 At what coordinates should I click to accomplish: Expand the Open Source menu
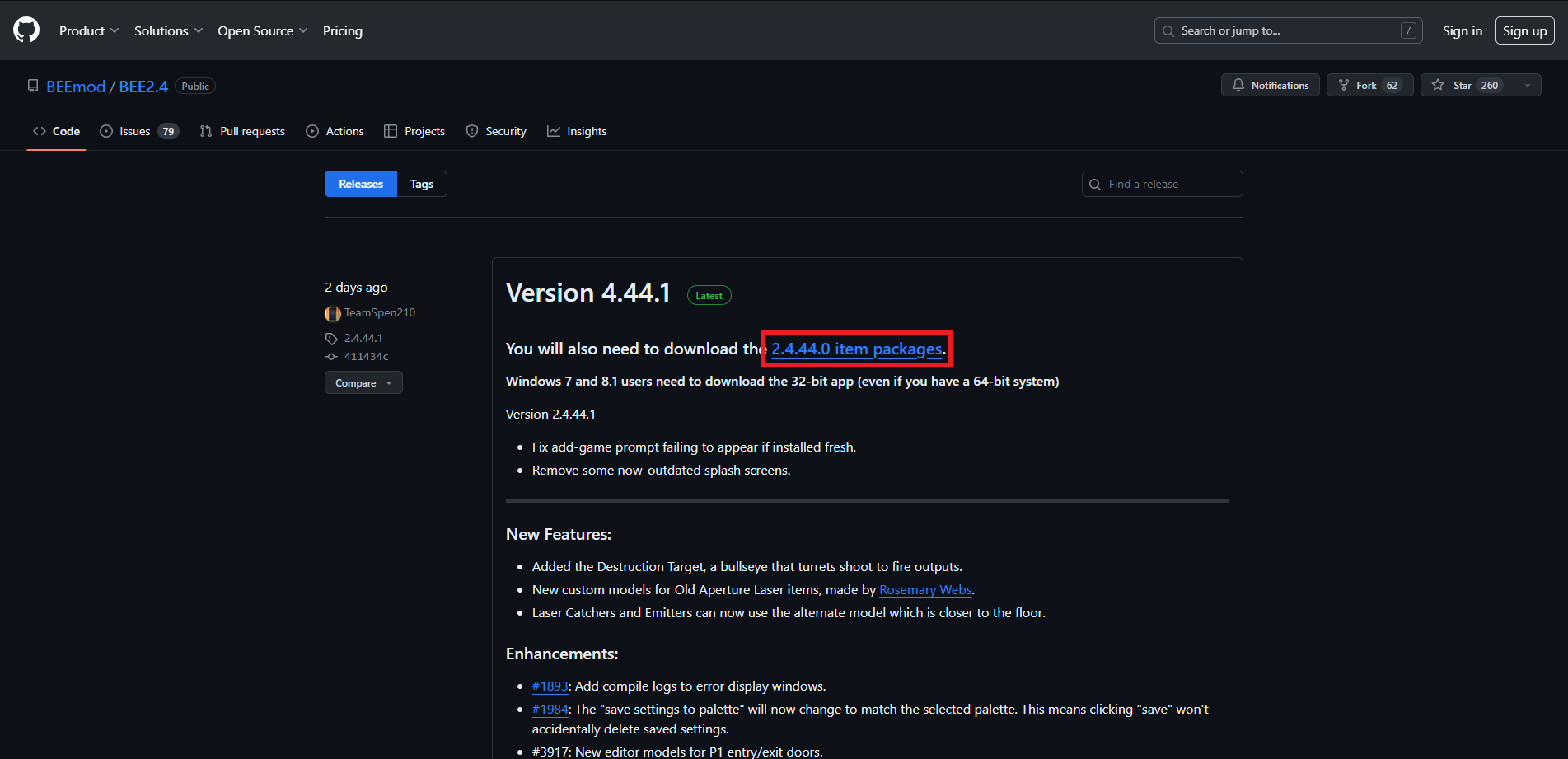pos(263,30)
